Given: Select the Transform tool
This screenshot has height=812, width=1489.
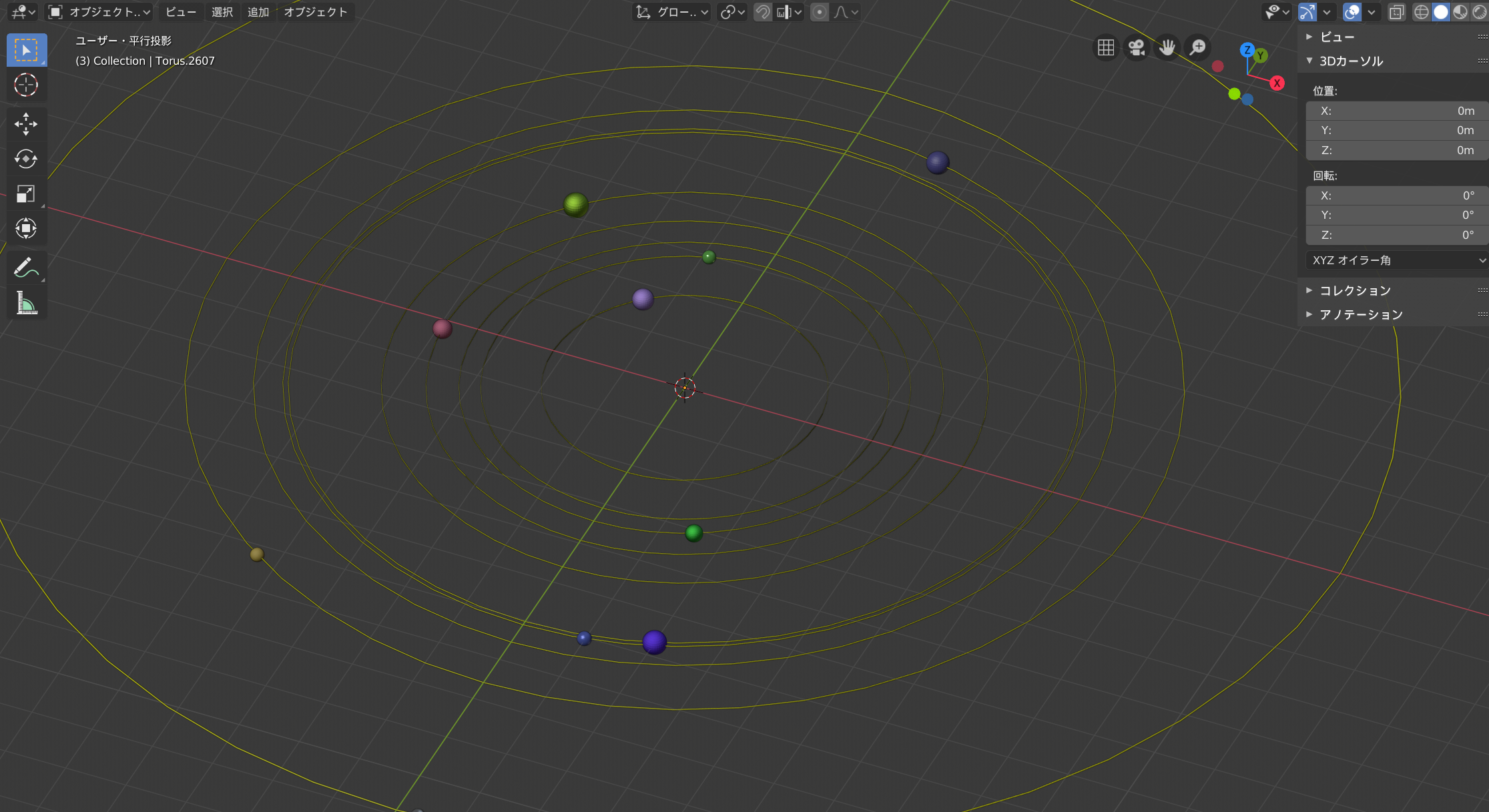Looking at the screenshot, I should [x=26, y=229].
